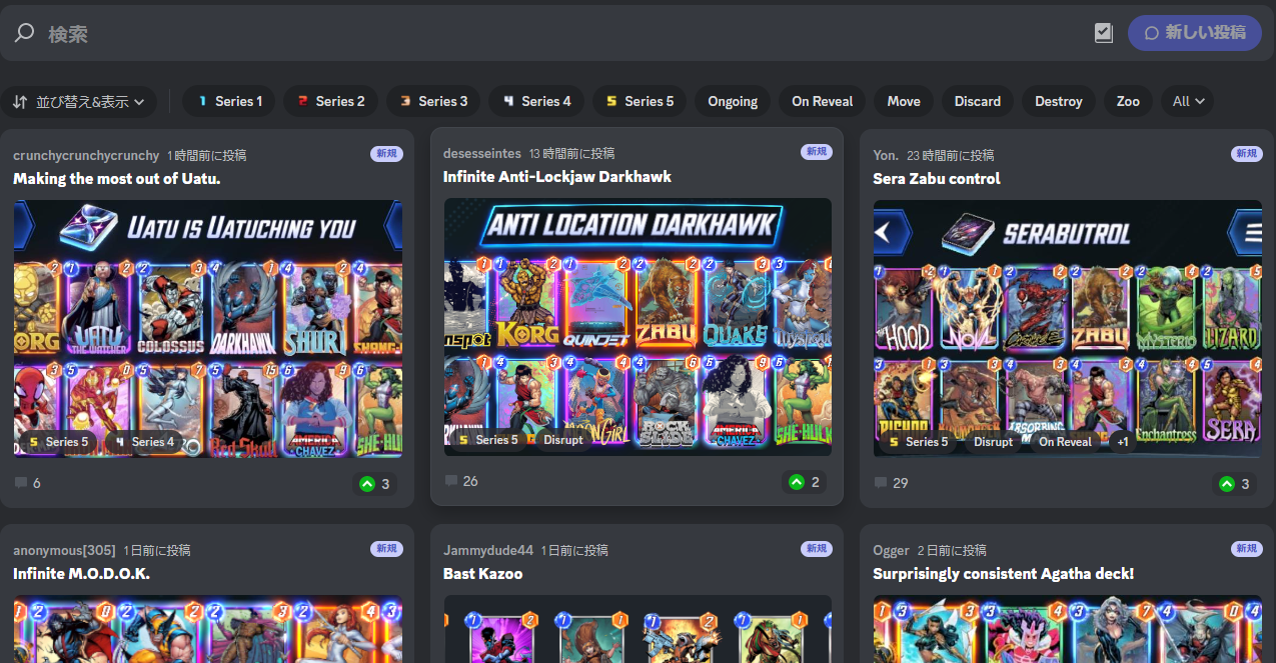Click the sort arrows icon

(x=20, y=101)
